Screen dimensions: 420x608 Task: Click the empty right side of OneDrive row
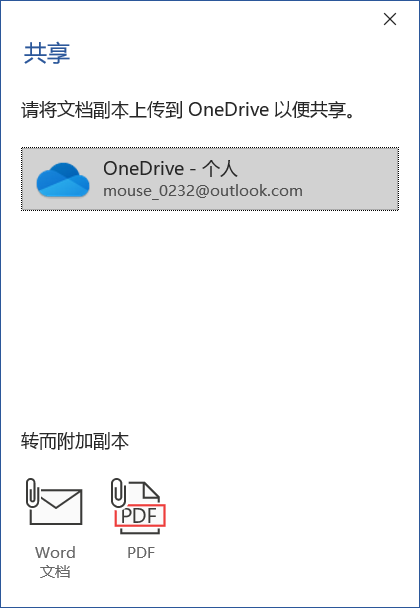[x=349, y=179]
